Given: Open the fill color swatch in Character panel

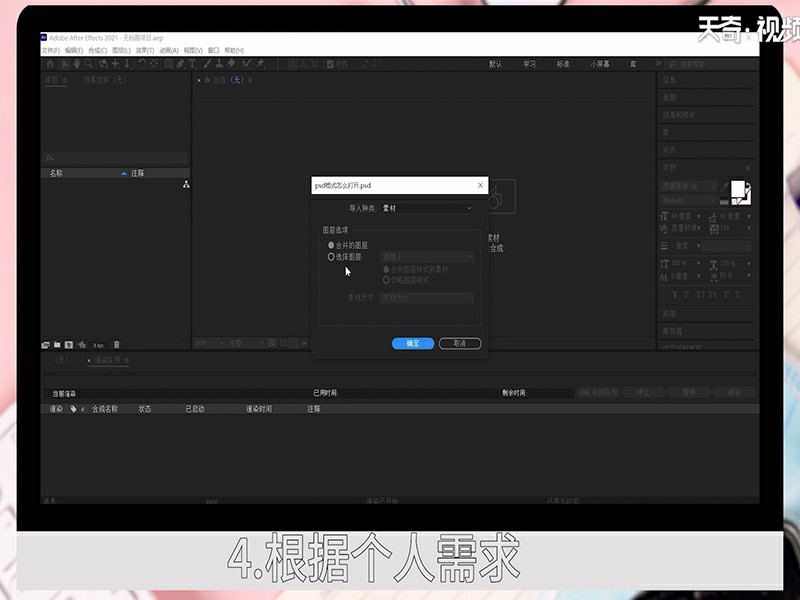Looking at the screenshot, I should tap(735, 188).
